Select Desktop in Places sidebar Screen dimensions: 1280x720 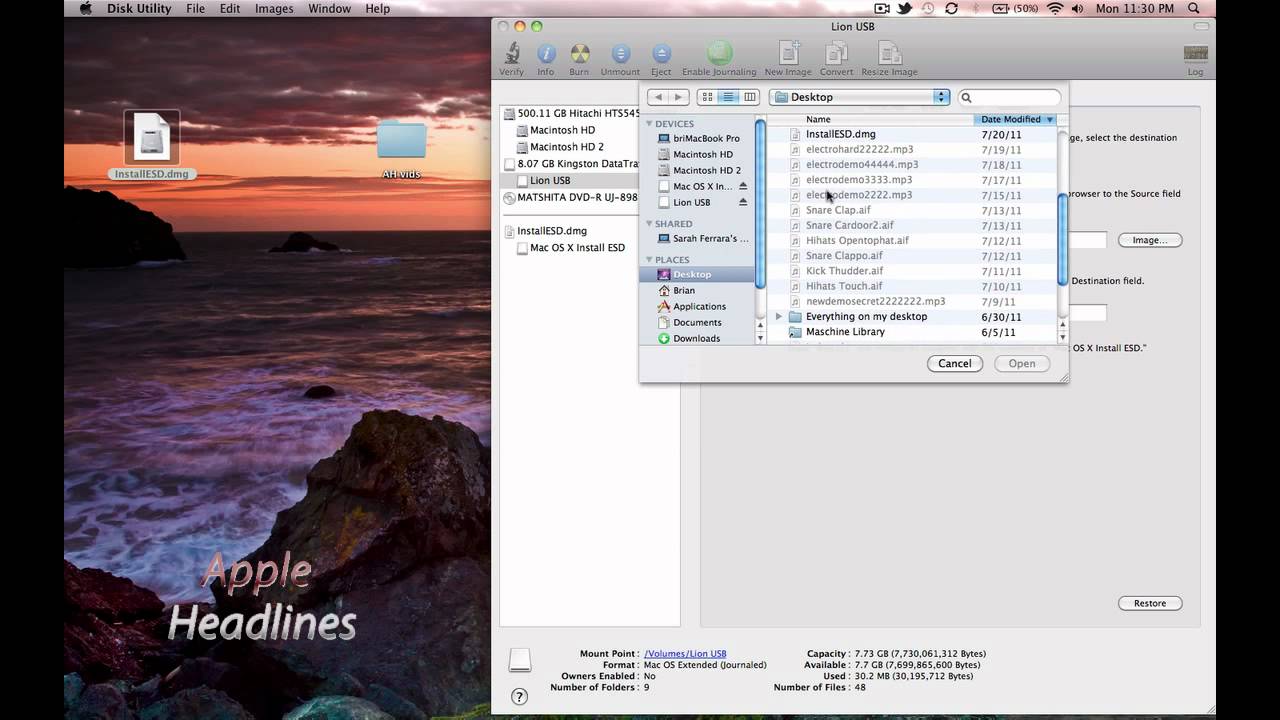[x=698, y=274]
